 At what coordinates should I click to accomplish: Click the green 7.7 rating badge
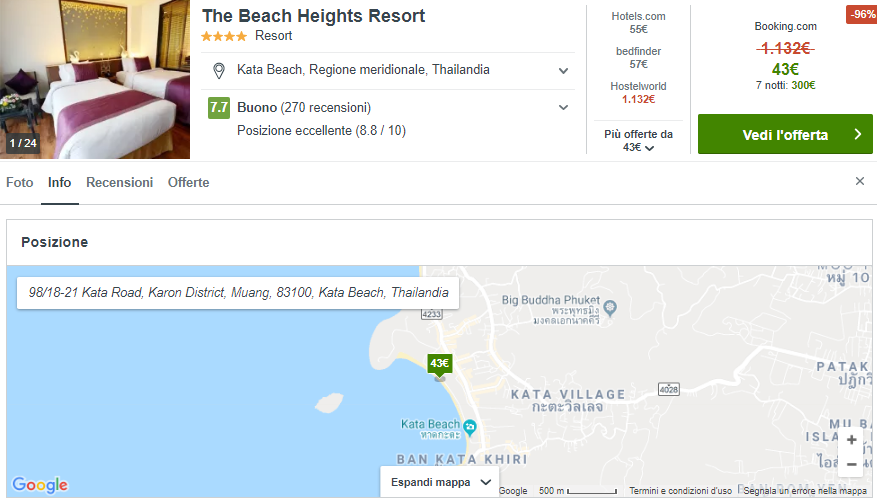[x=219, y=108]
